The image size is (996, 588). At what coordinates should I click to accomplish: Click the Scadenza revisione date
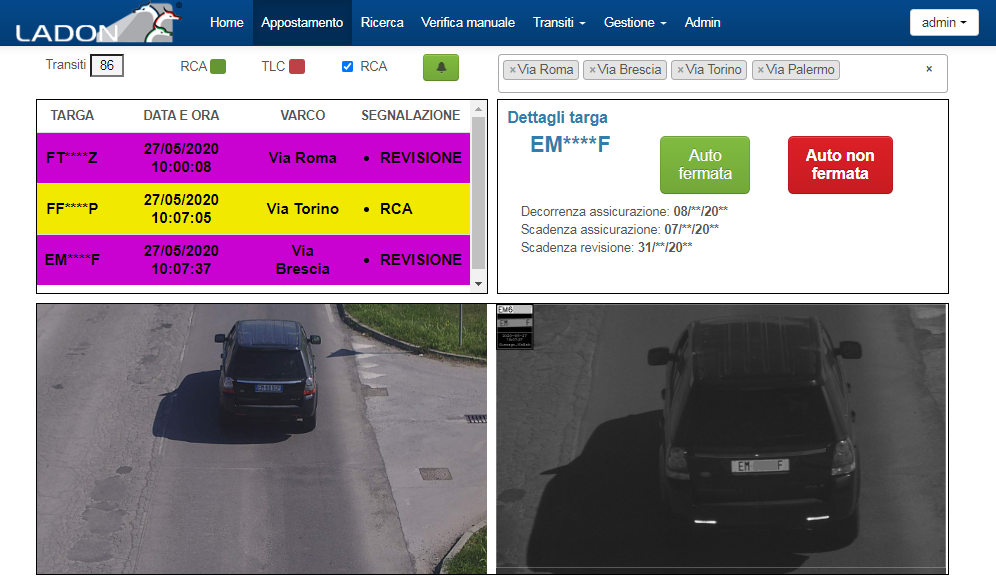[x=665, y=248]
